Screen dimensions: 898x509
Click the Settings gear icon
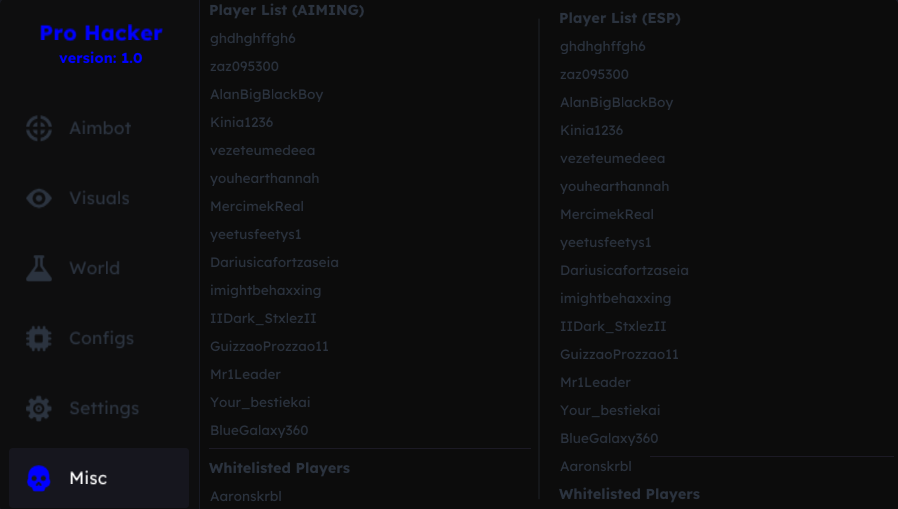coord(39,408)
